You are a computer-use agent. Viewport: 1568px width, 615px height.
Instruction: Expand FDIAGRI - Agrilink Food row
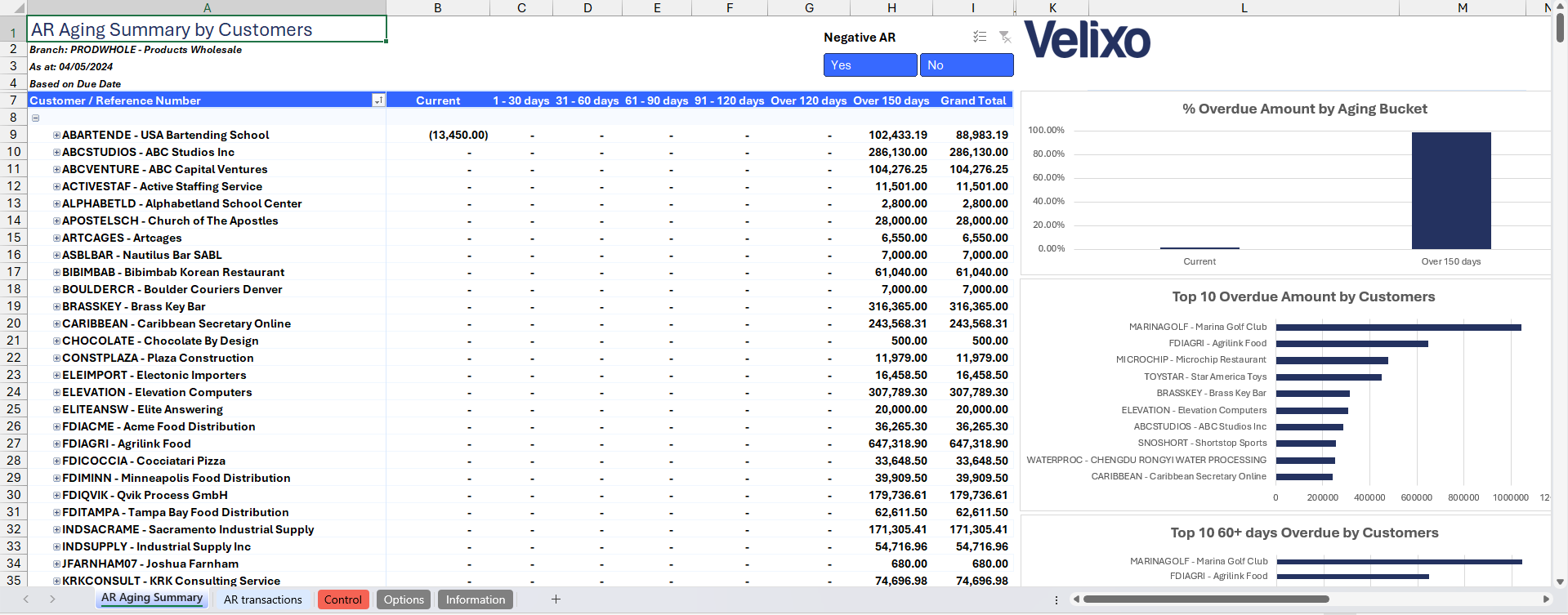click(x=57, y=443)
